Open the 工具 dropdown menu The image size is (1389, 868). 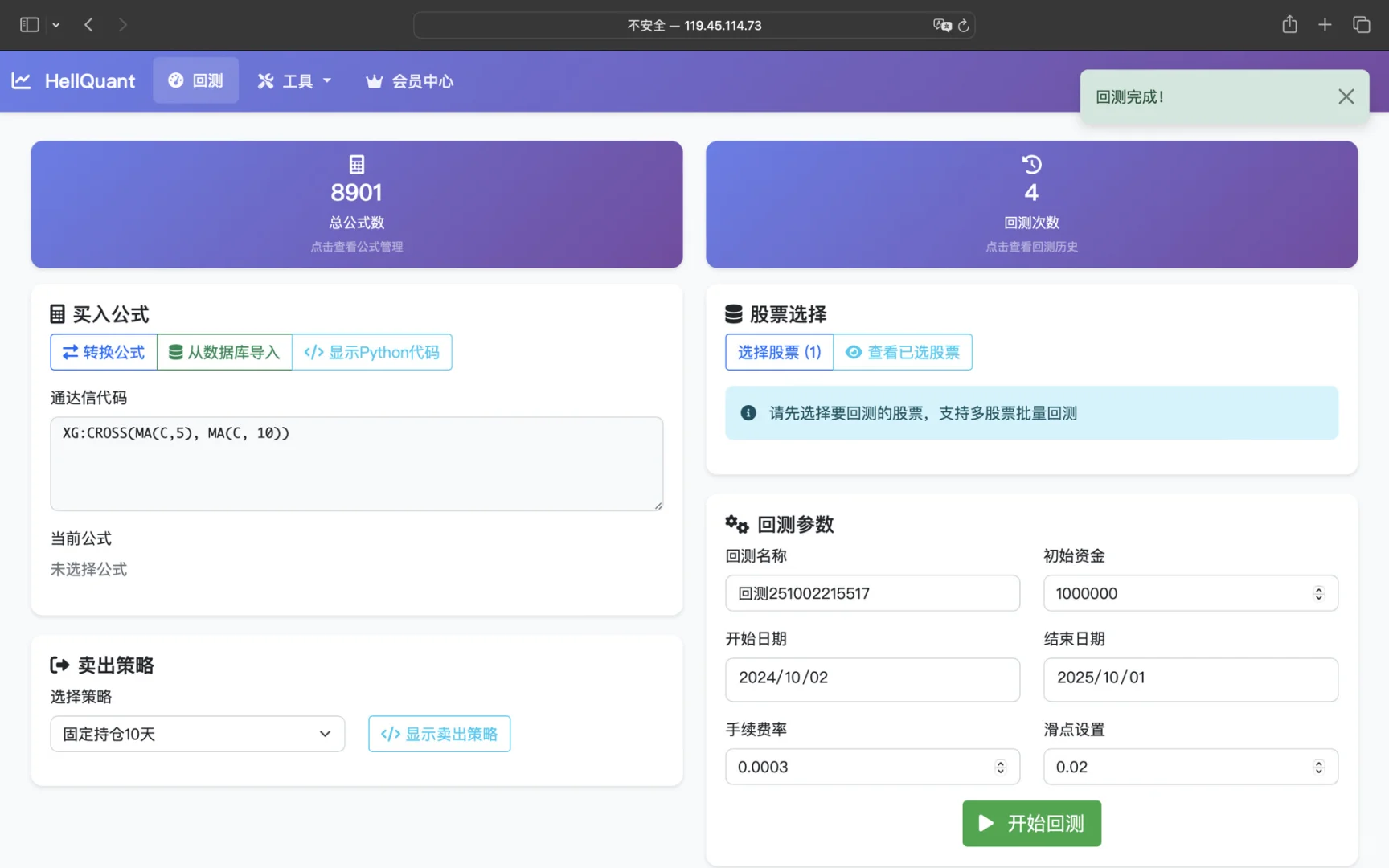[x=294, y=80]
